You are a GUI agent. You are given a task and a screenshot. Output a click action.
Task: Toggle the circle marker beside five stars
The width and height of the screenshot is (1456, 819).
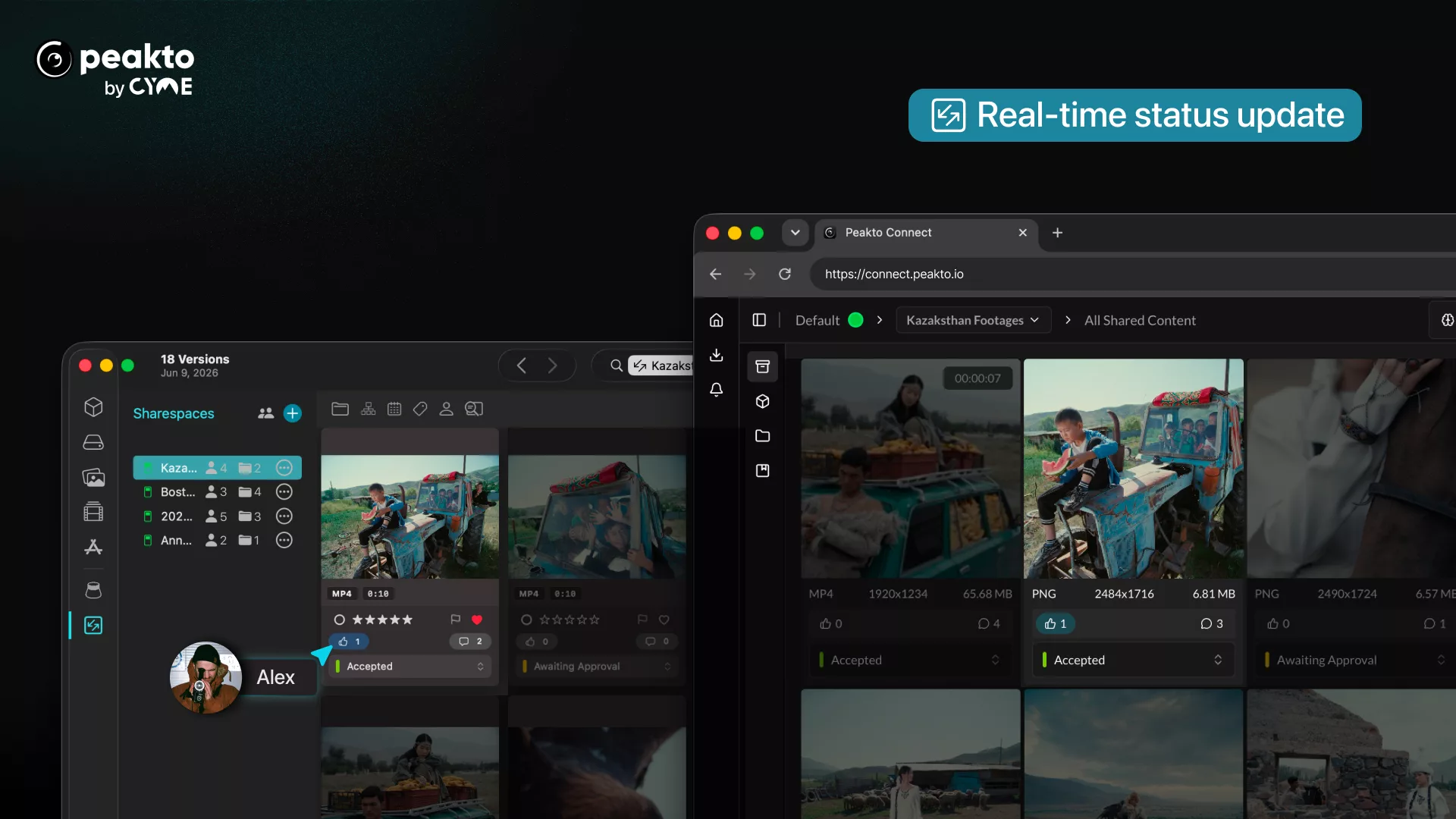click(x=340, y=620)
